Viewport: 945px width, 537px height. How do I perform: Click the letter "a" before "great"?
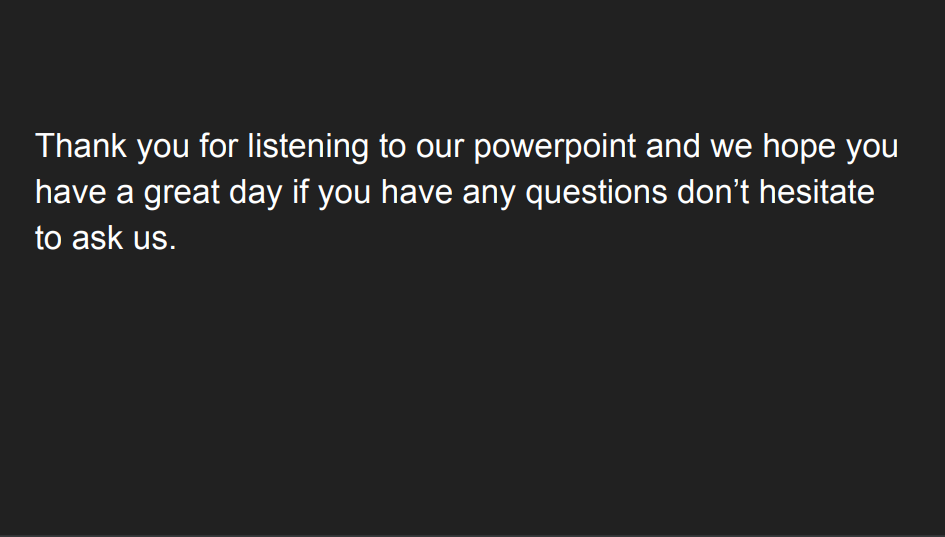click(125, 195)
